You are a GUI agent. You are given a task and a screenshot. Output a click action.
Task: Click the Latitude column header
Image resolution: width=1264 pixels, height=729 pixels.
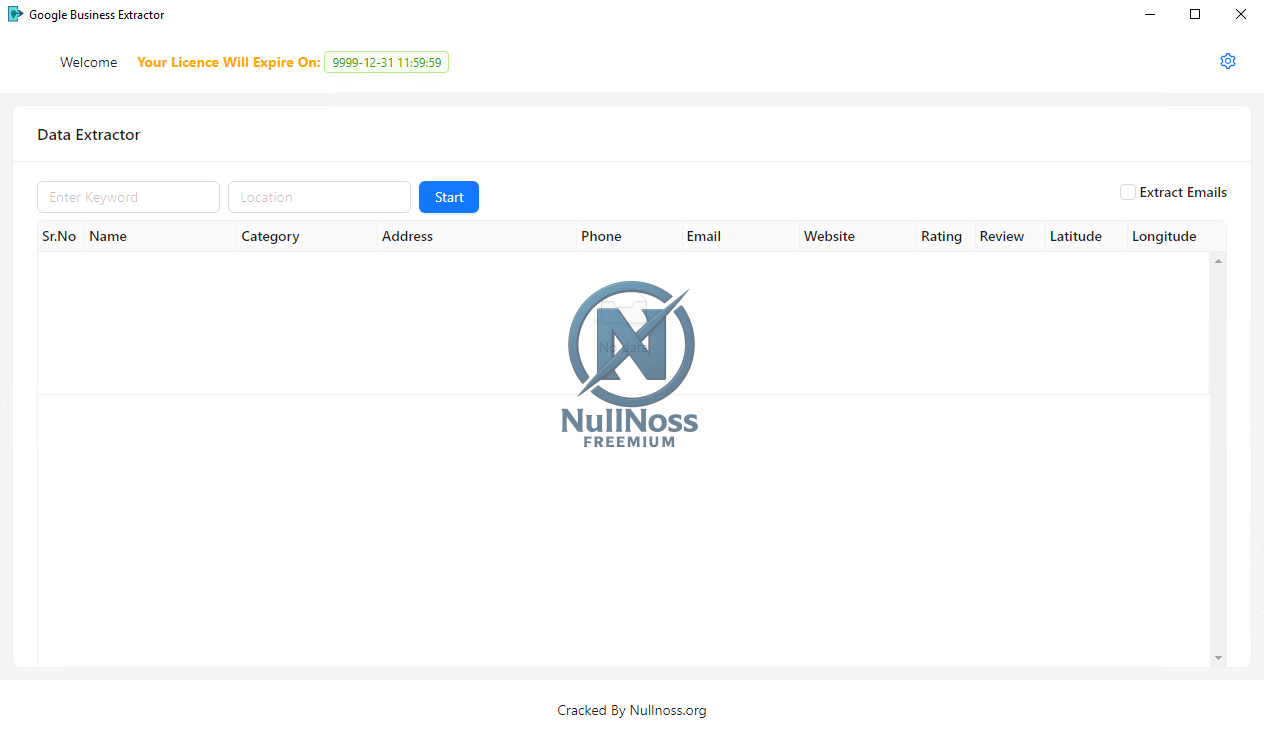click(x=1076, y=236)
